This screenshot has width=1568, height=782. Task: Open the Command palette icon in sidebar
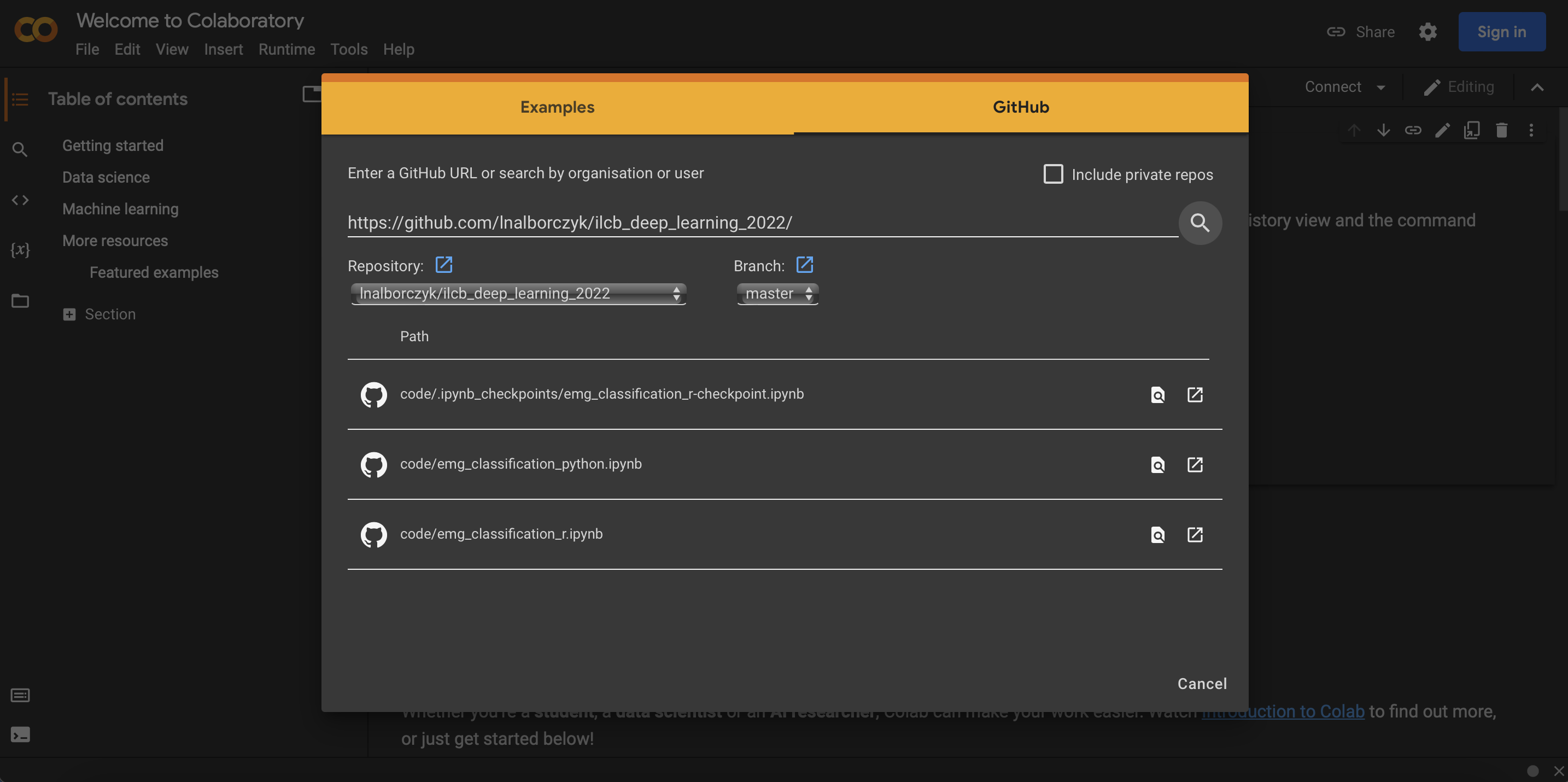pyautogui.click(x=20, y=696)
